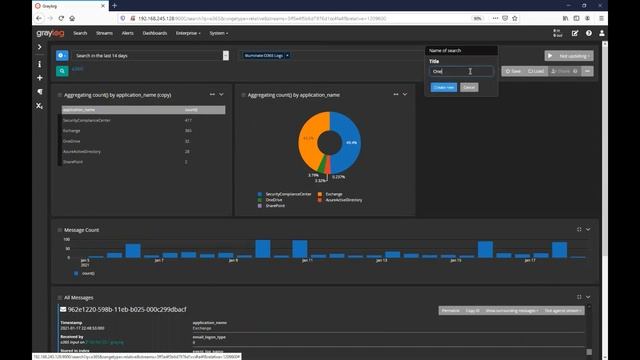
Task: Click the blue SecurityComplianceCenter legend swatch
Action: coord(260,194)
